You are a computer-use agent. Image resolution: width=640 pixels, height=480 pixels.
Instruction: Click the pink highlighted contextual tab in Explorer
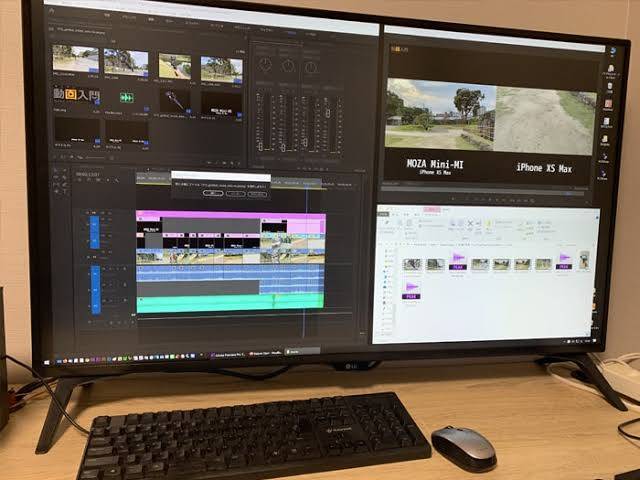click(432, 210)
